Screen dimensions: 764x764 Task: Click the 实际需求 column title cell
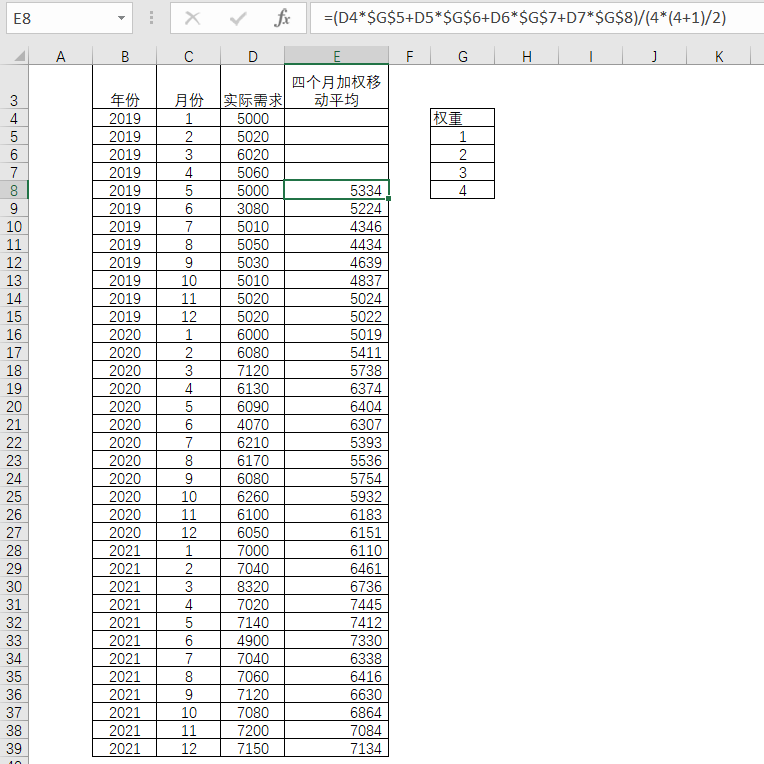click(252, 100)
